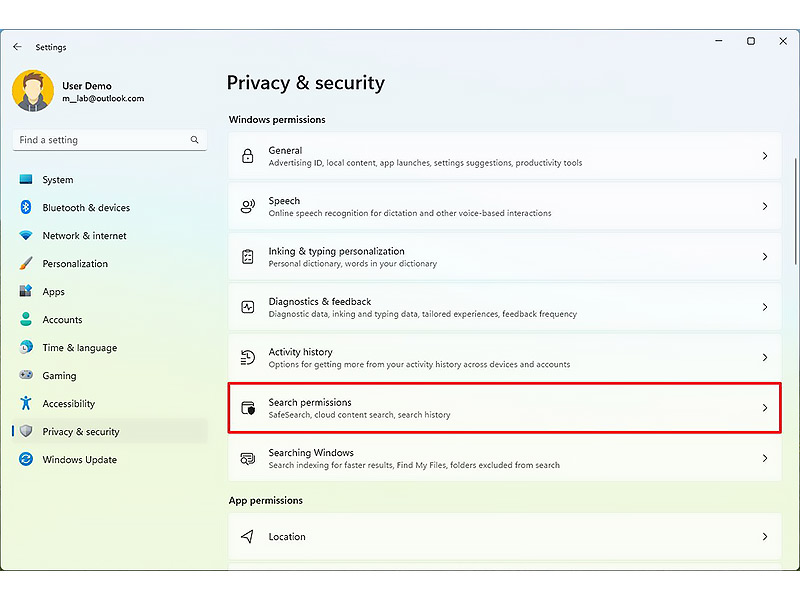Select Bluetooth & devices in sidebar
The width and height of the screenshot is (800, 600).
pyautogui.click(x=86, y=208)
